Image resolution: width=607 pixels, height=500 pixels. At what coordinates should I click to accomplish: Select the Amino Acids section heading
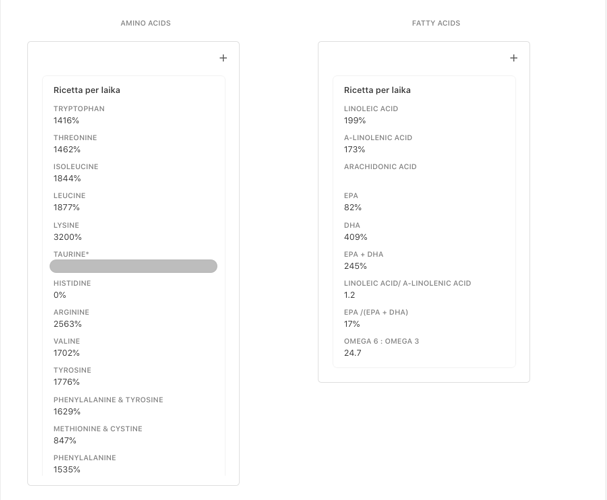pyautogui.click(x=146, y=23)
